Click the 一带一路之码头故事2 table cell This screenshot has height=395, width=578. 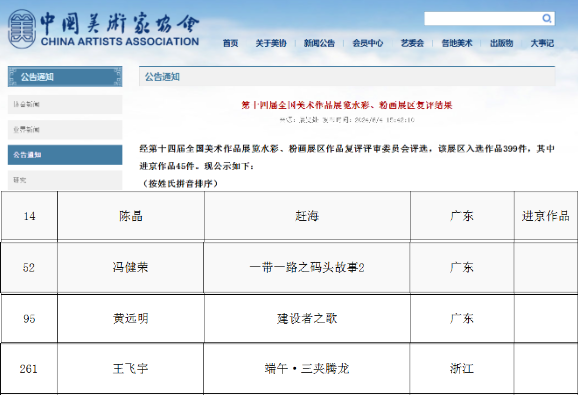click(x=307, y=268)
